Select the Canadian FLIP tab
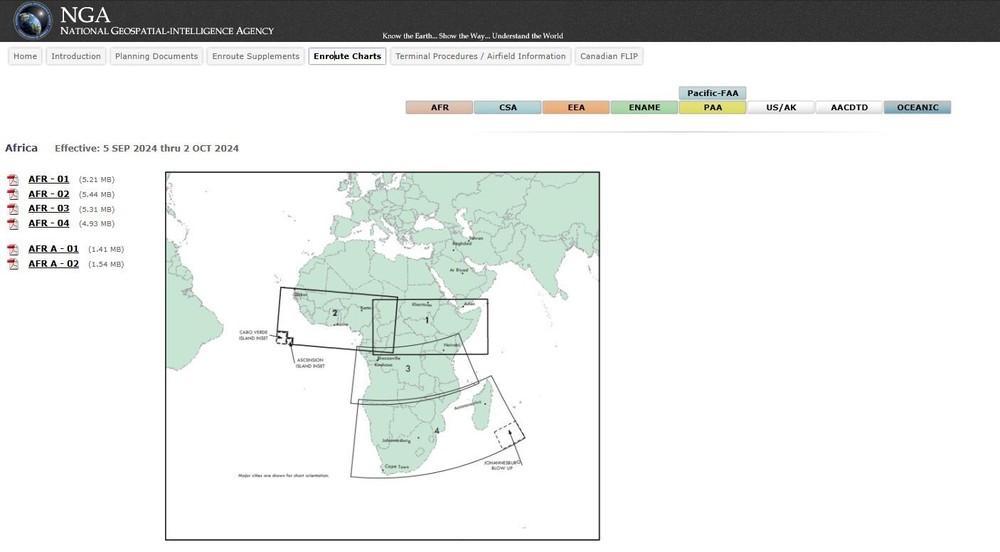 coord(608,56)
